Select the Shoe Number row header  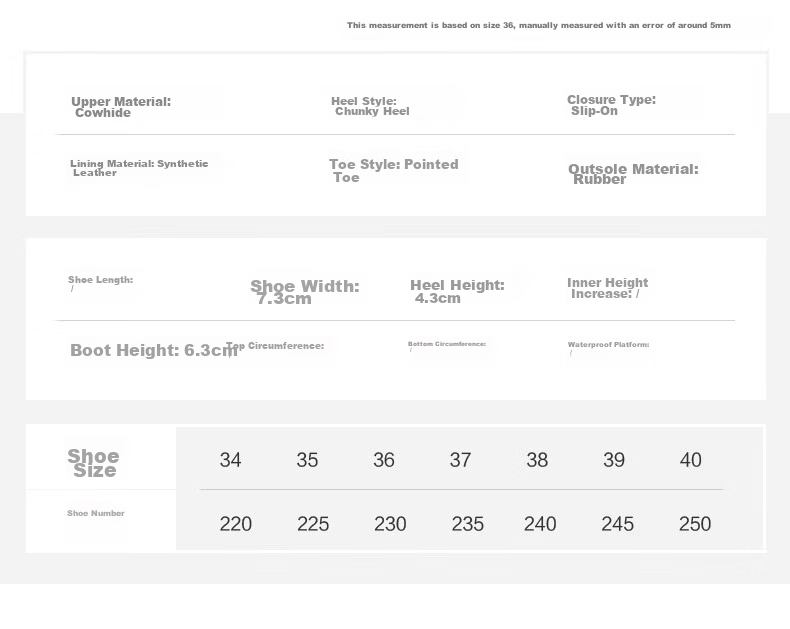[x=96, y=513]
